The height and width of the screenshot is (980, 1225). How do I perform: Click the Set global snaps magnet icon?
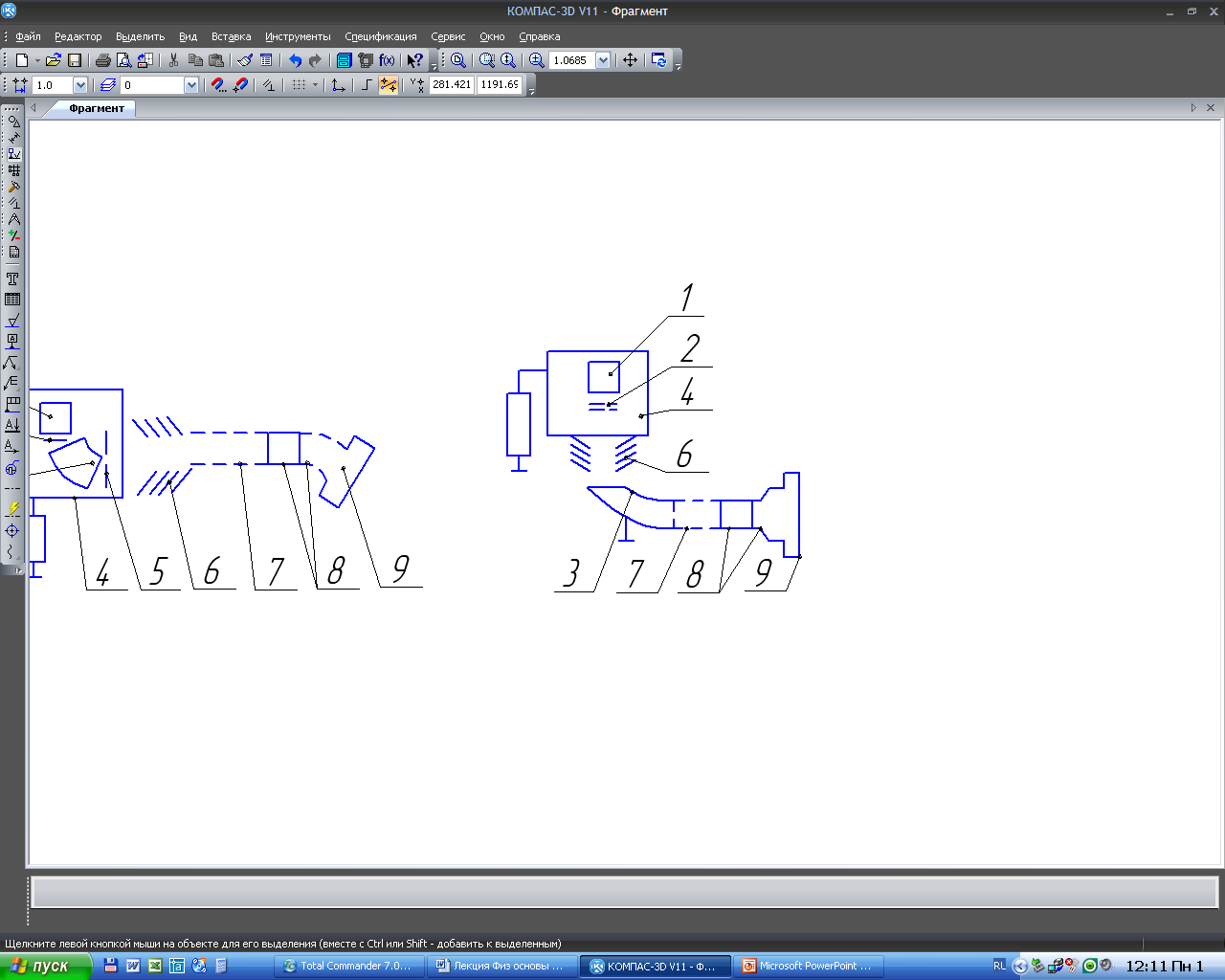coord(219,85)
